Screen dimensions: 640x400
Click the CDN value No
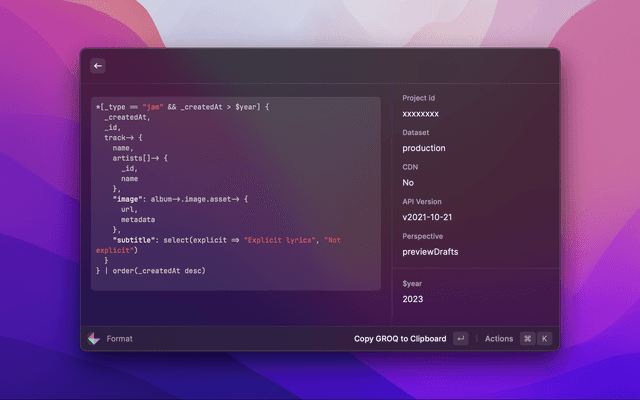408,183
